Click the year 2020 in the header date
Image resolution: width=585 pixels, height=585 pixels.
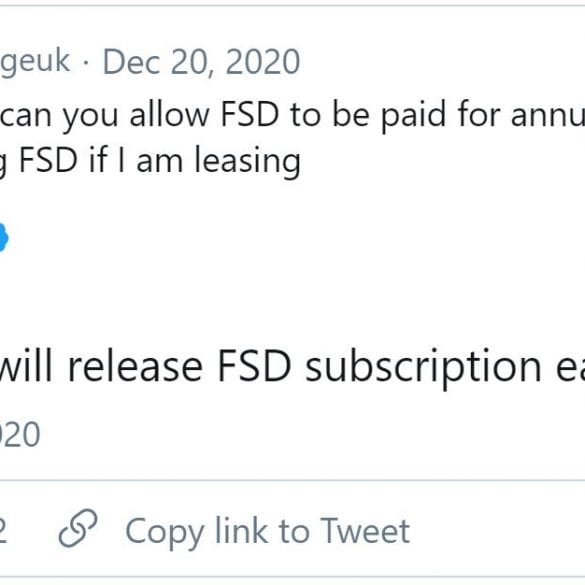tap(263, 62)
